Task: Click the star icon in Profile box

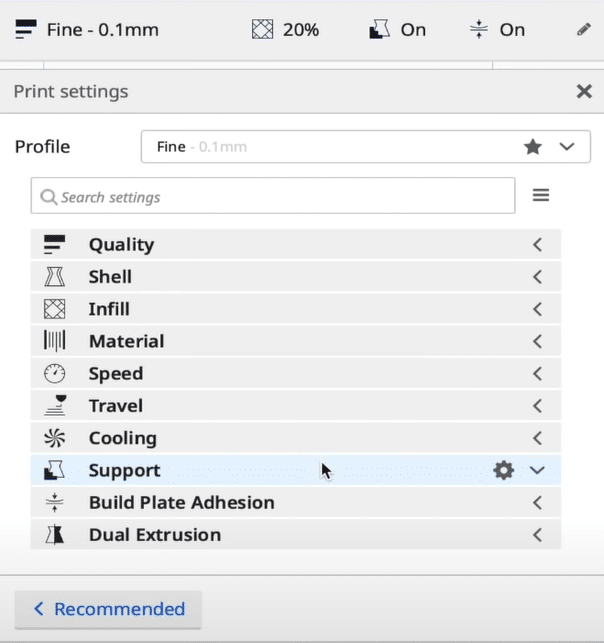Action: pyautogui.click(x=533, y=147)
